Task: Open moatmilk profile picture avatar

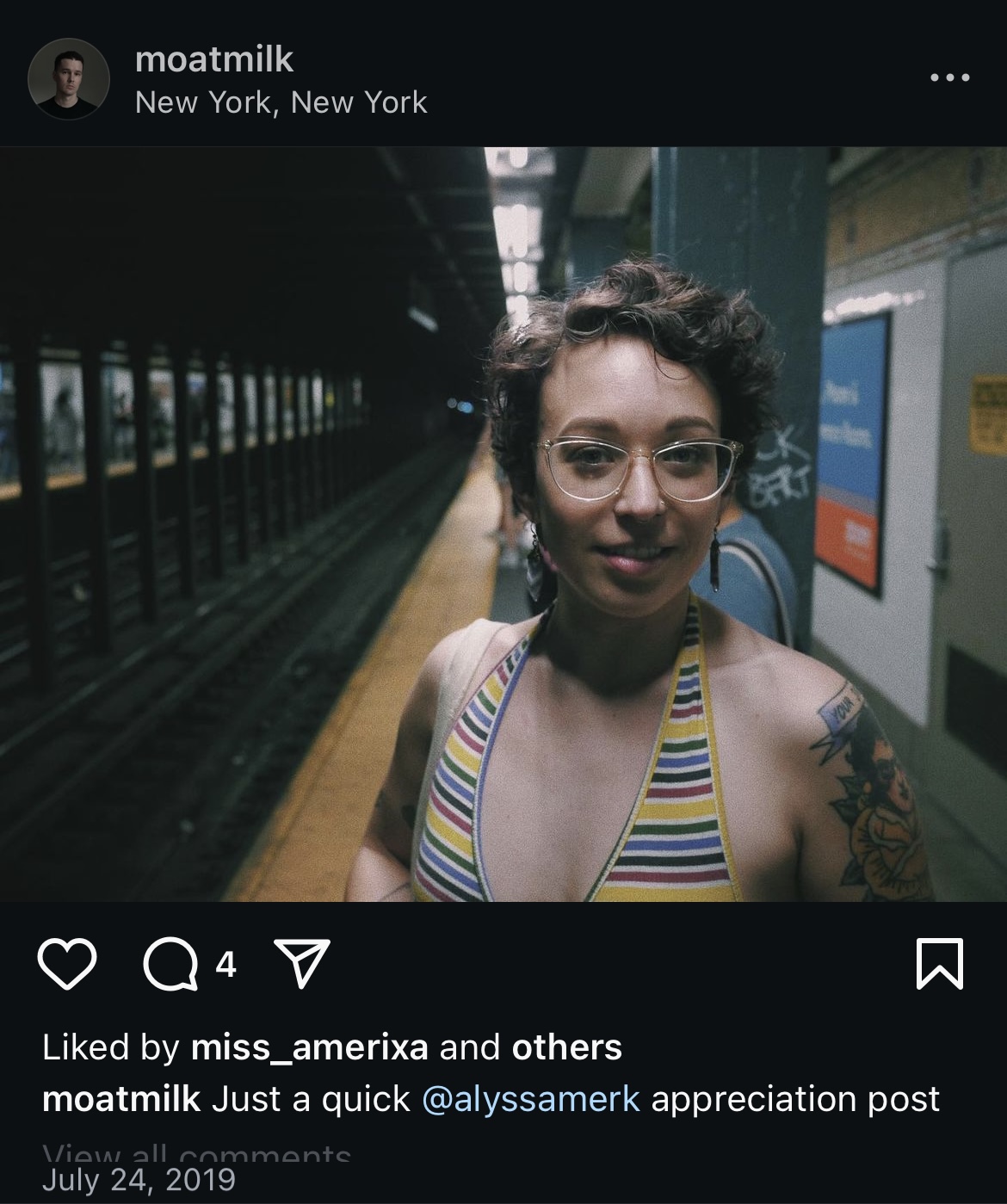Action: pyautogui.click(x=69, y=78)
